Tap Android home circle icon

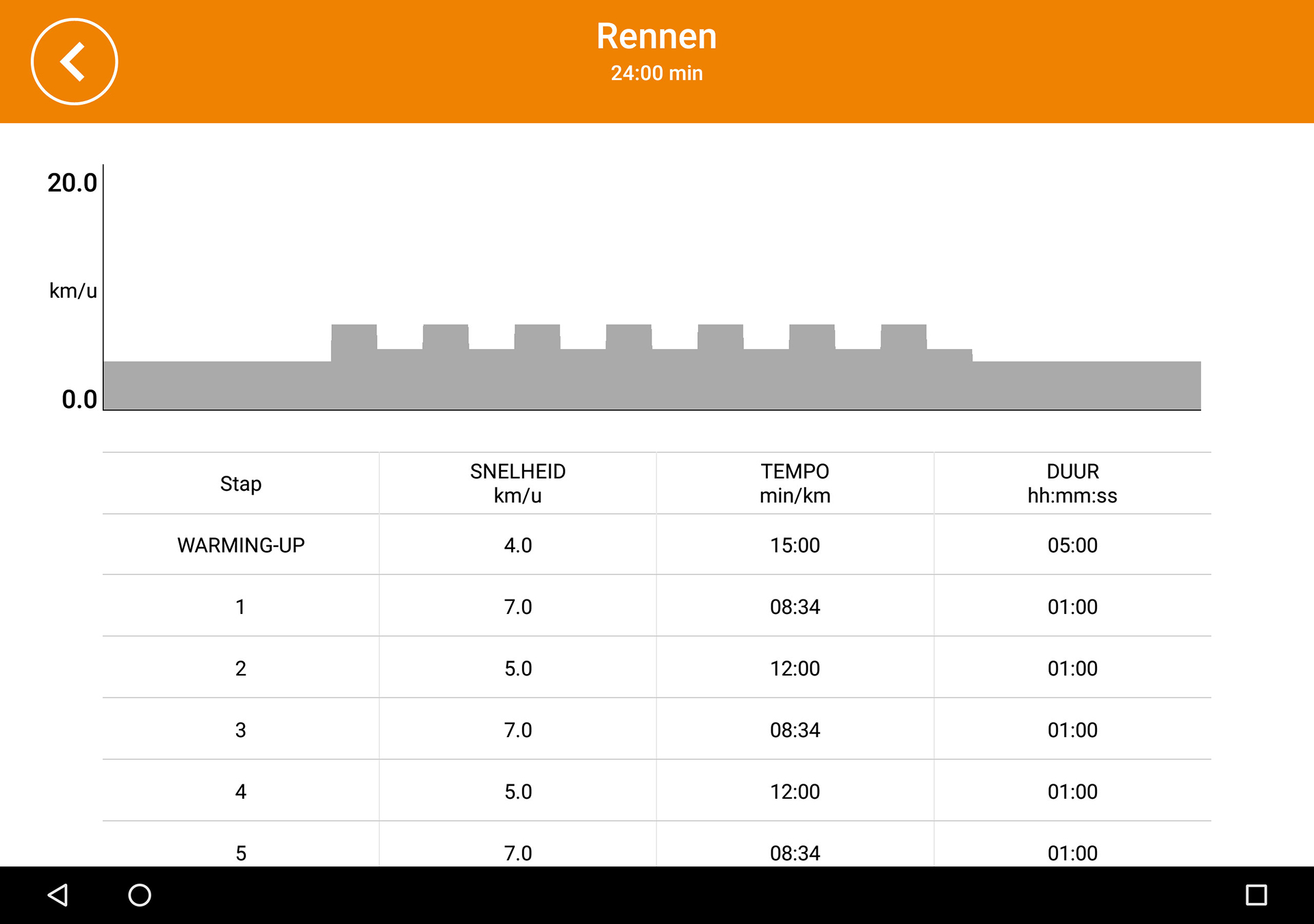140,895
